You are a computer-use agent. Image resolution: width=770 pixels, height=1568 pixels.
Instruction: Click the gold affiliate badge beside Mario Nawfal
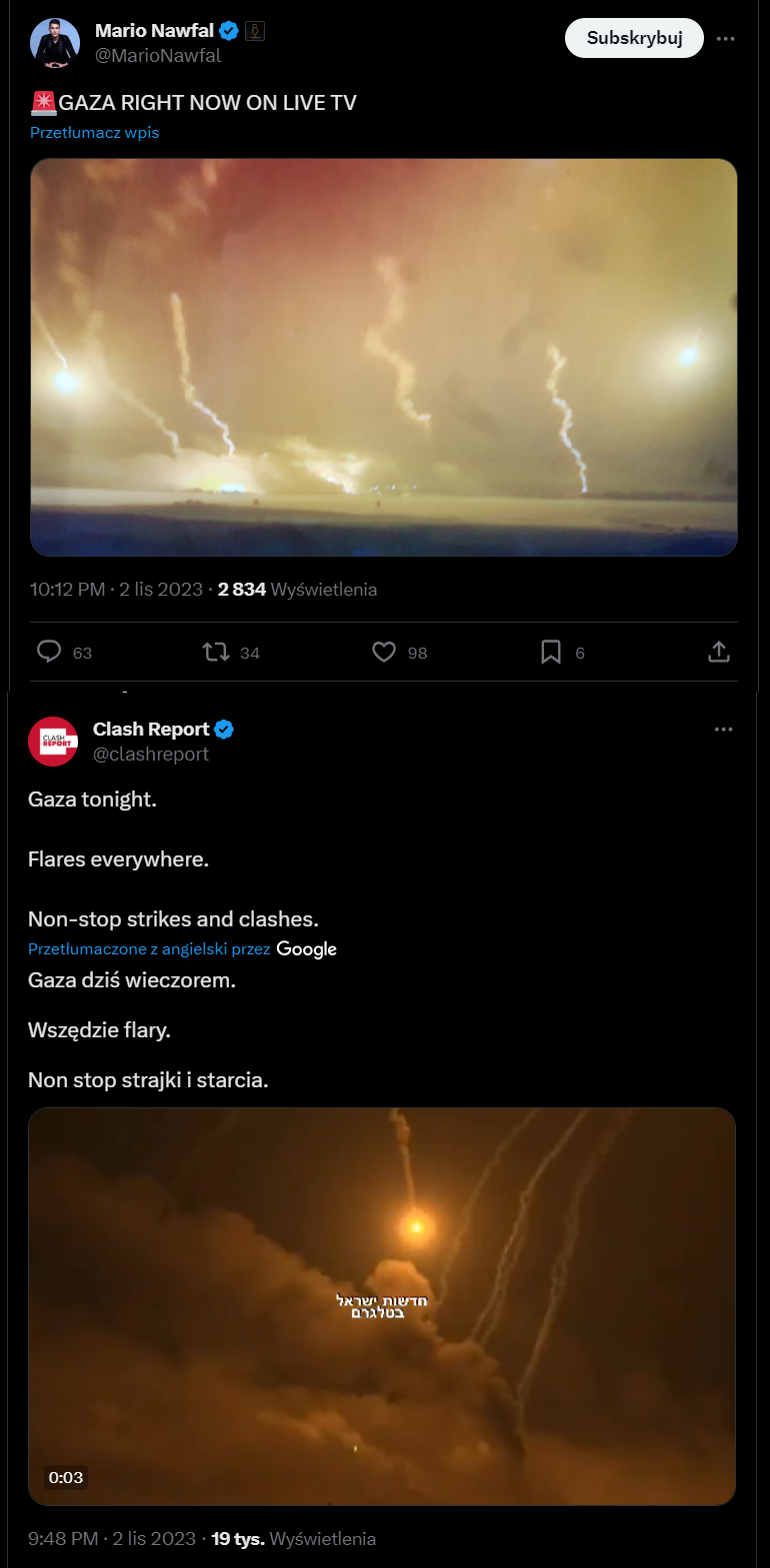255,31
